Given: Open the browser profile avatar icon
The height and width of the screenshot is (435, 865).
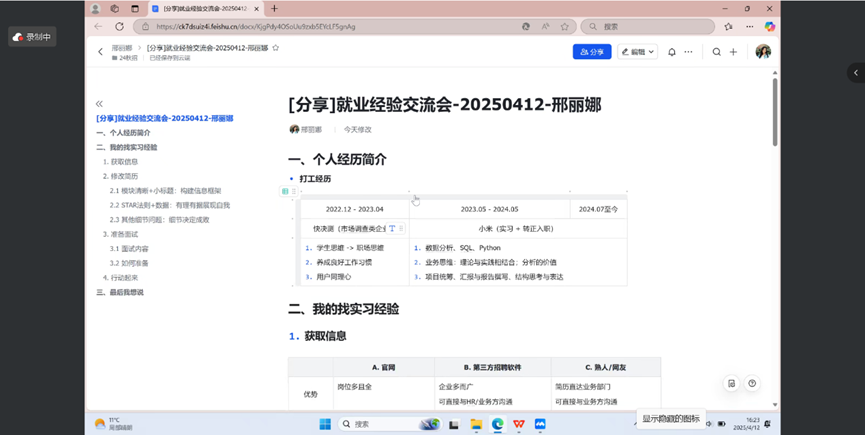Looking at the screenshot, I should [x=95, y=9].
